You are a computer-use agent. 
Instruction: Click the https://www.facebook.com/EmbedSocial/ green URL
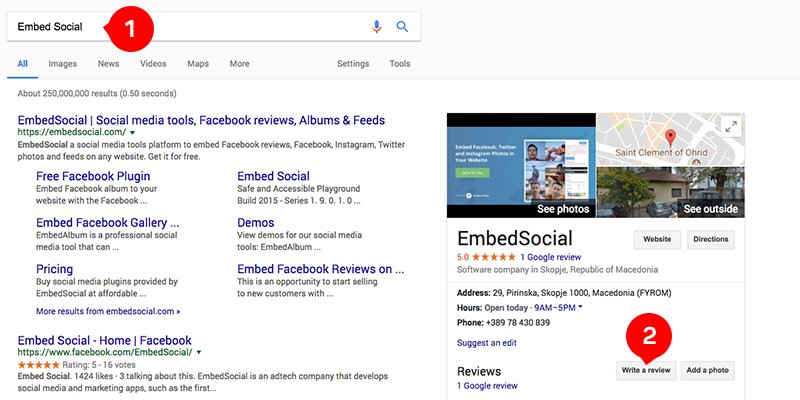105,352
